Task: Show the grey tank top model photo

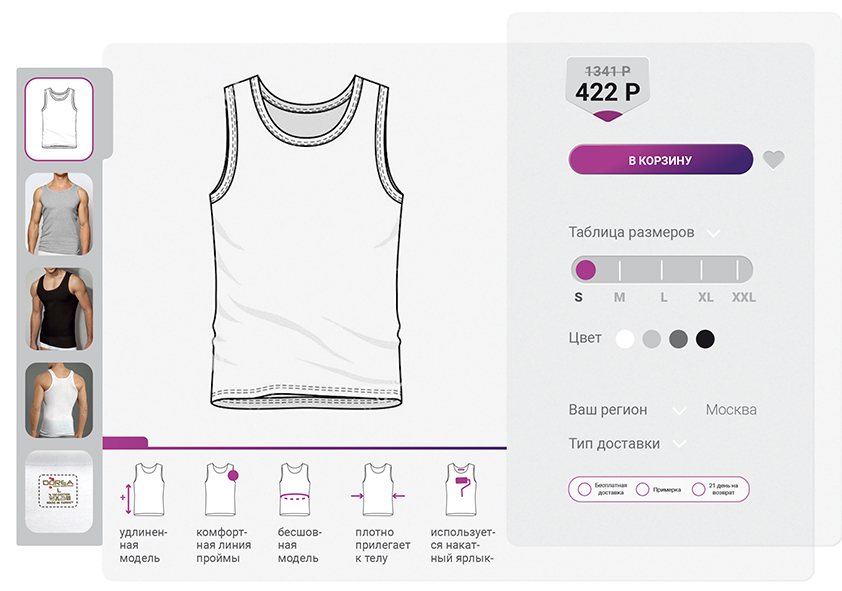Action: 59,213
